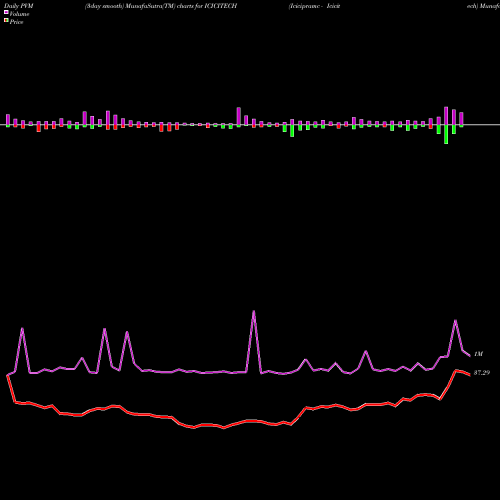Click the MunafaSutra ICICITECH chart title
Image resolution: width=500 pixels, height=500 pixels.
click(161, 6)
